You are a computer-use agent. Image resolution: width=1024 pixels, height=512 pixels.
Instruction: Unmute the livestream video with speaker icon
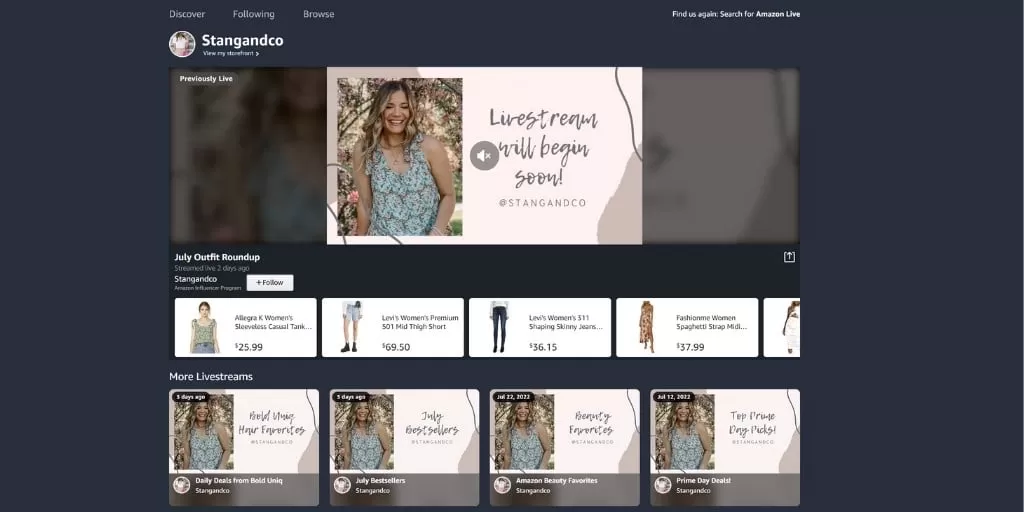(x=484, y=155)
